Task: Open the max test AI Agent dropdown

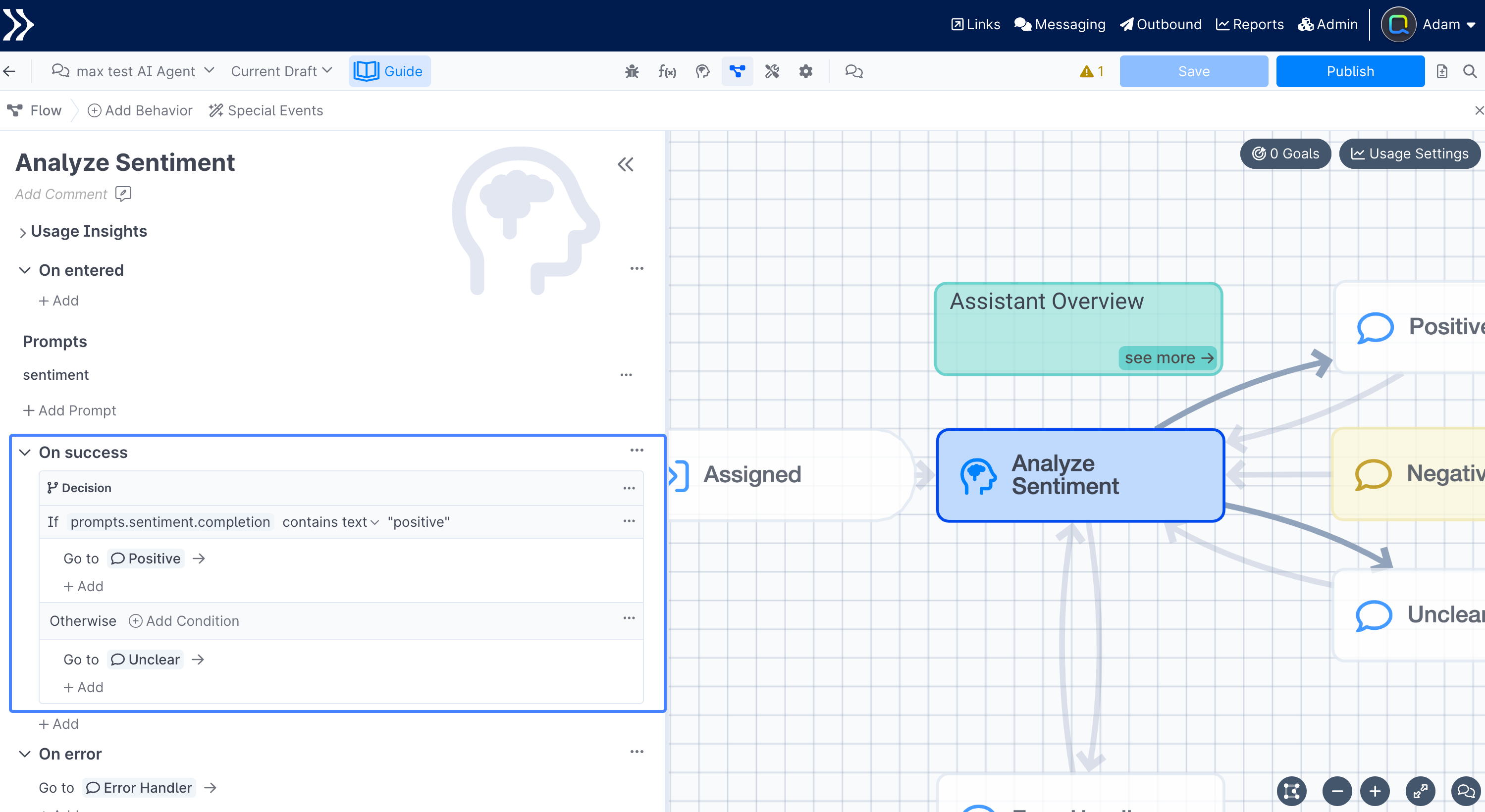Action: pos(133,71)
